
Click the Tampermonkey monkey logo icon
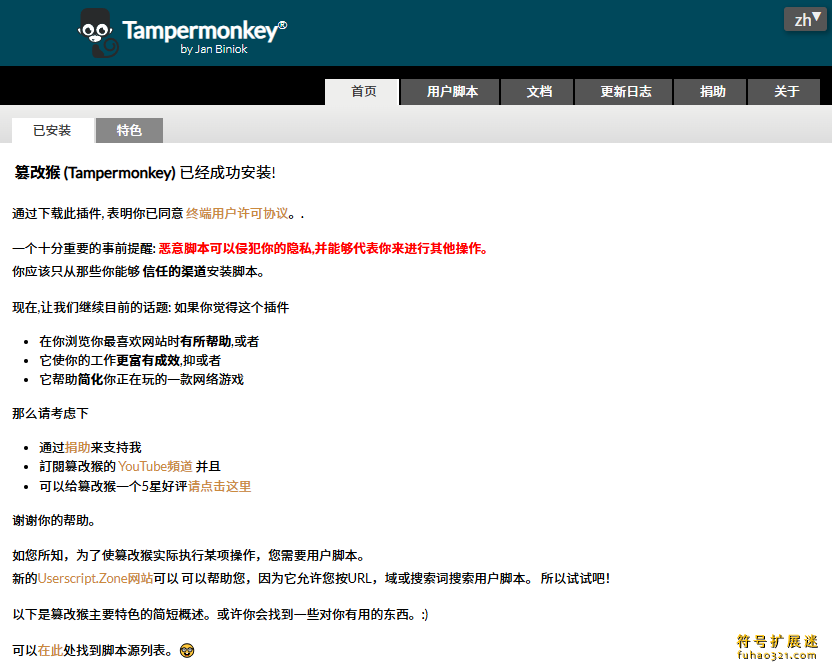coord(99,33)
